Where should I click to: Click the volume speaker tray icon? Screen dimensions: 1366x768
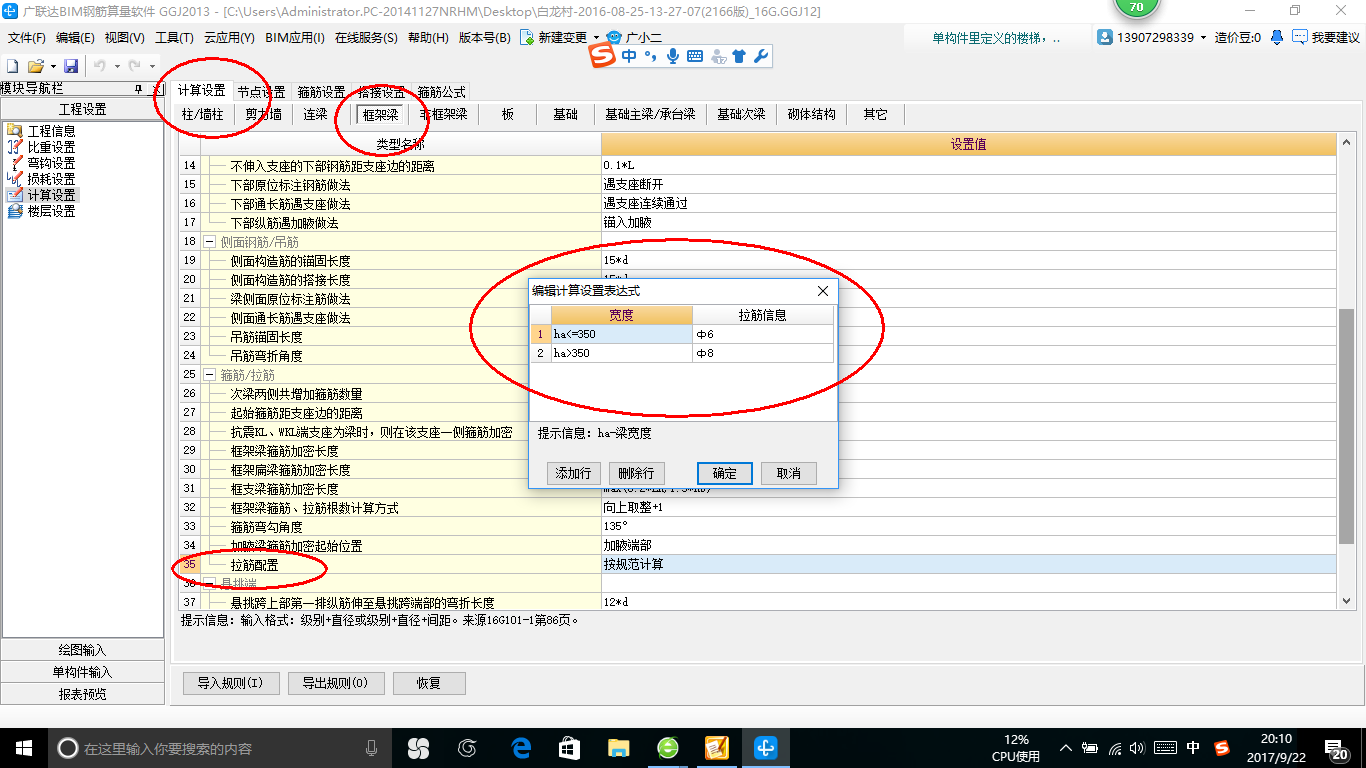[1137, 747]
